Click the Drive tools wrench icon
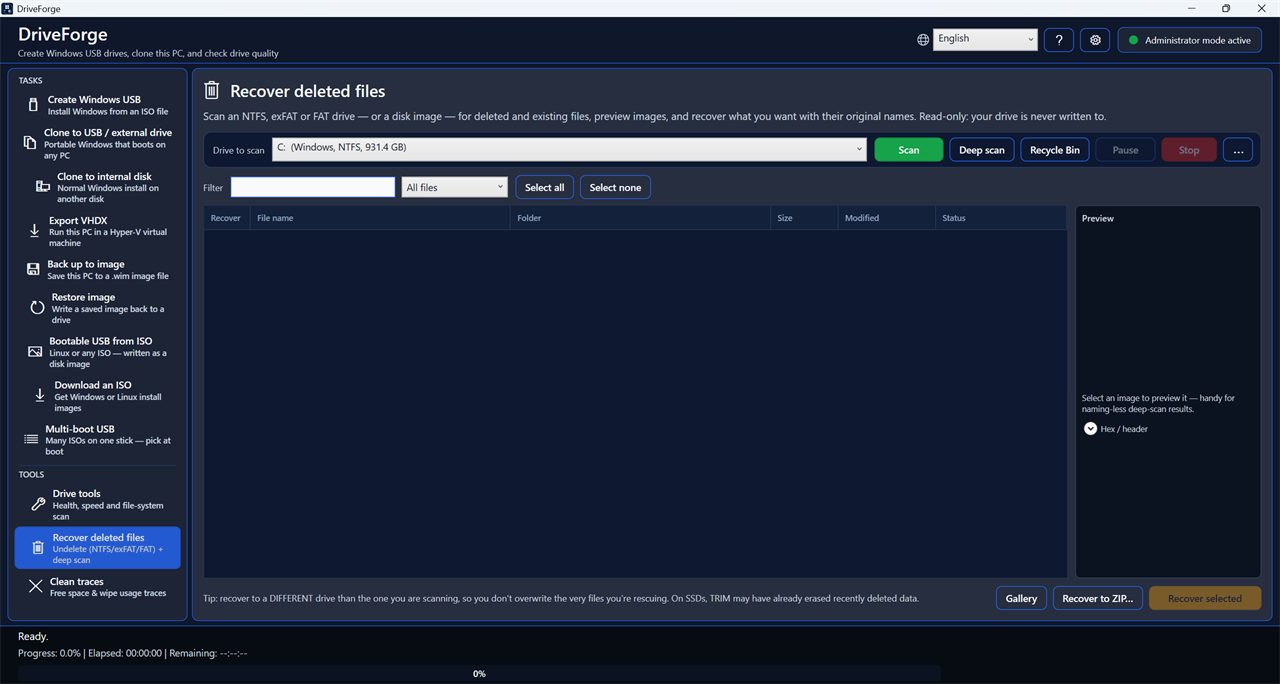 coord(39,505)
